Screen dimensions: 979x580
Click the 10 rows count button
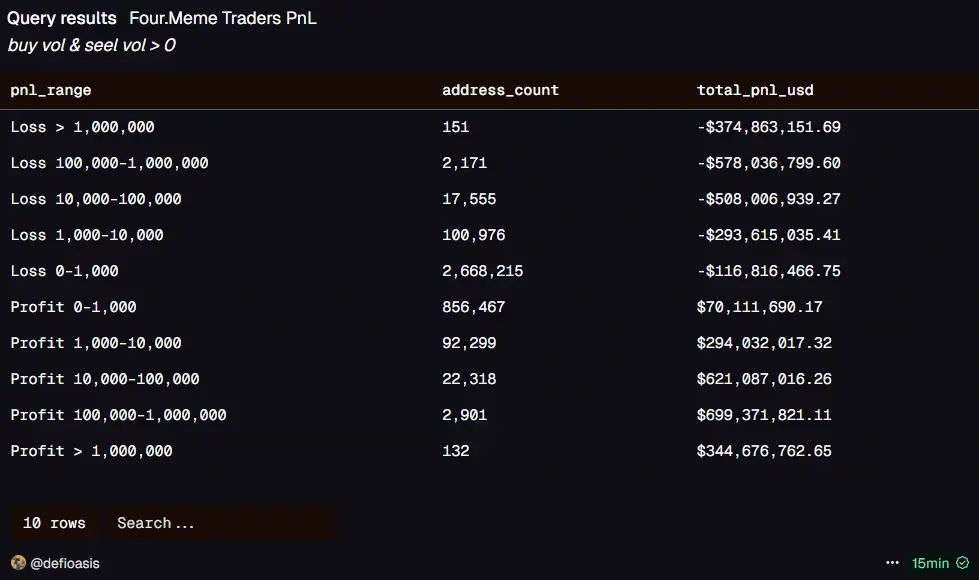[x=54, y=523]
